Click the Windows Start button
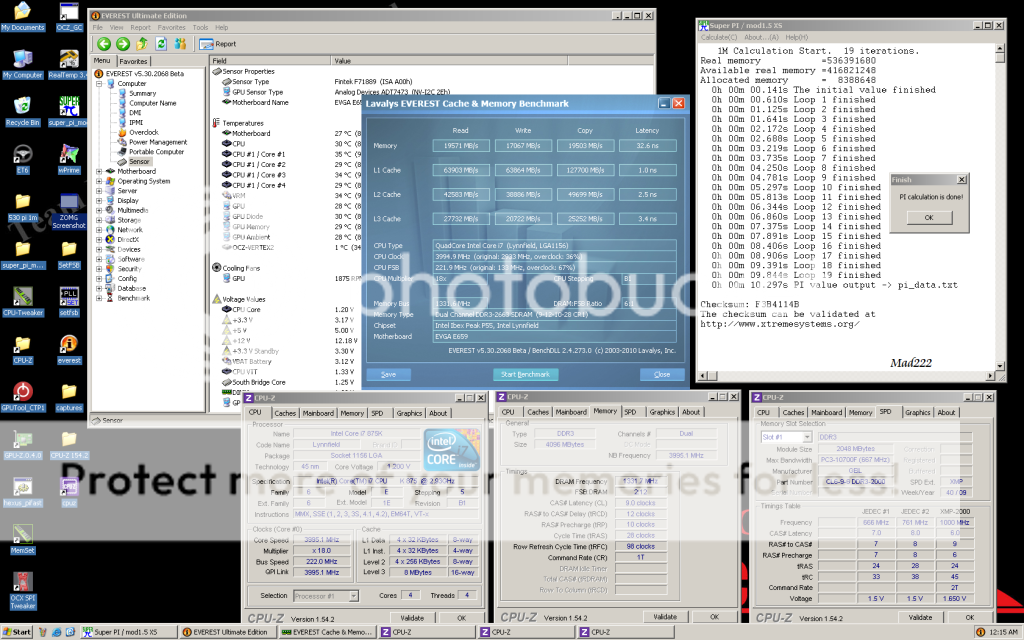 tap(17, 632)
